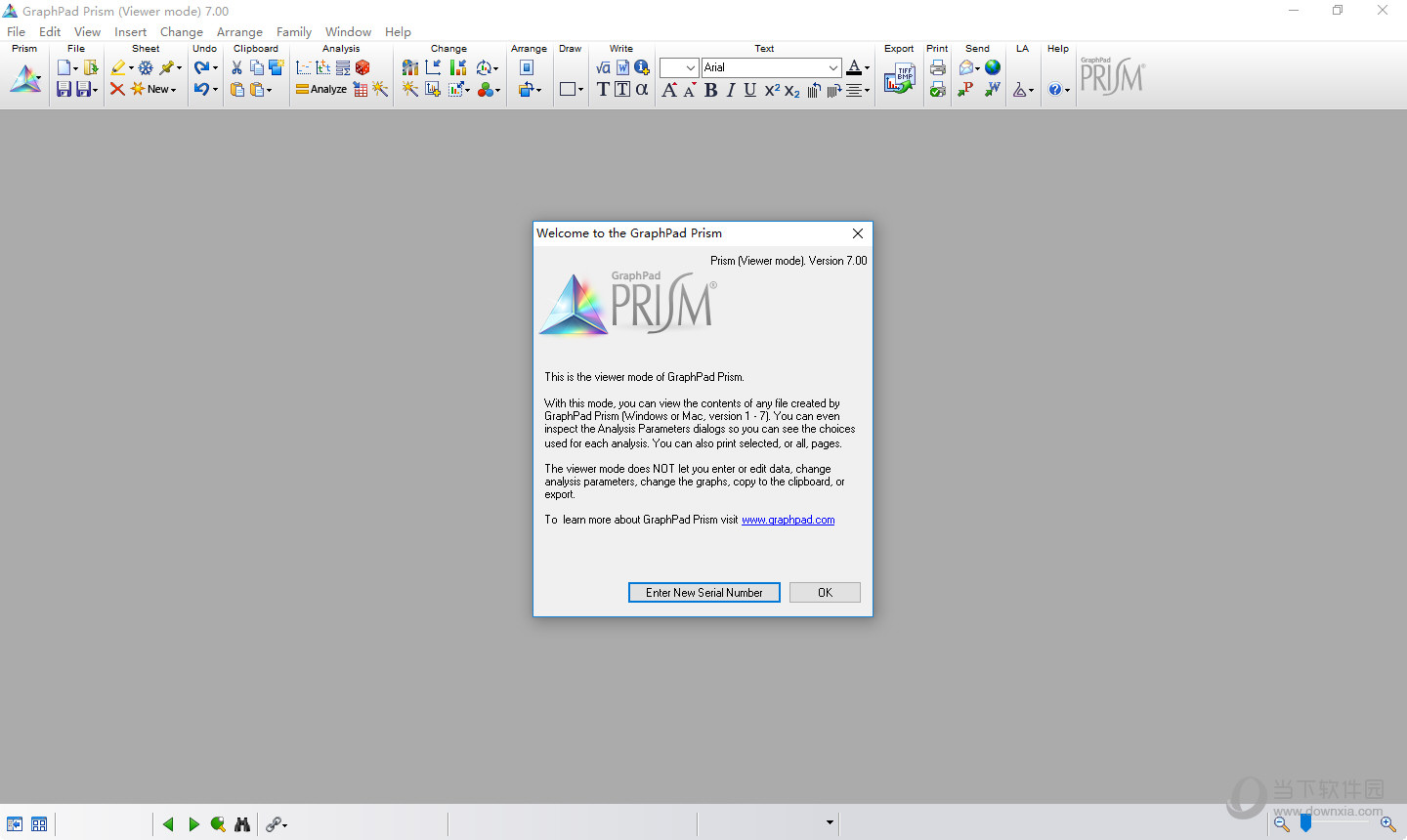The image size is (1407, 840).
Task: Open the www.graphpad.com link
Action: (x=789, y=520)
